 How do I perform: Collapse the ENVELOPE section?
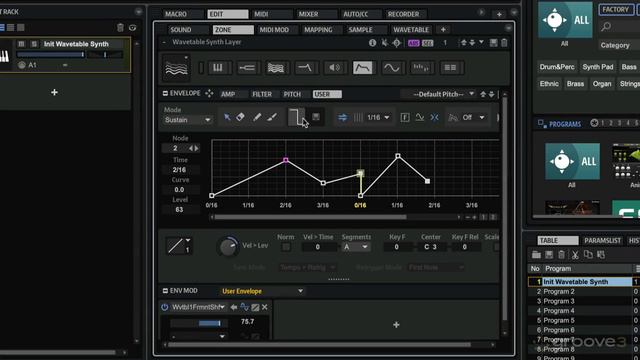(165, 93)
